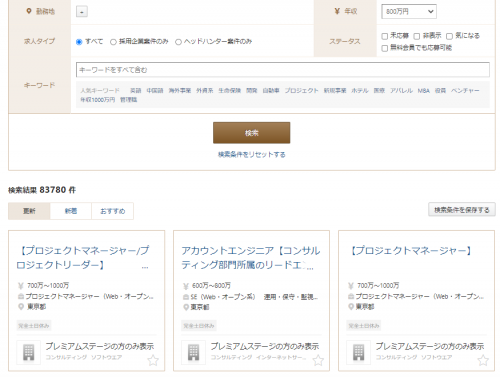Select 採用企業案件のみ radio option
Image resolution: width=500 pixels, height=377 pixels.
[x=113, y=42]
